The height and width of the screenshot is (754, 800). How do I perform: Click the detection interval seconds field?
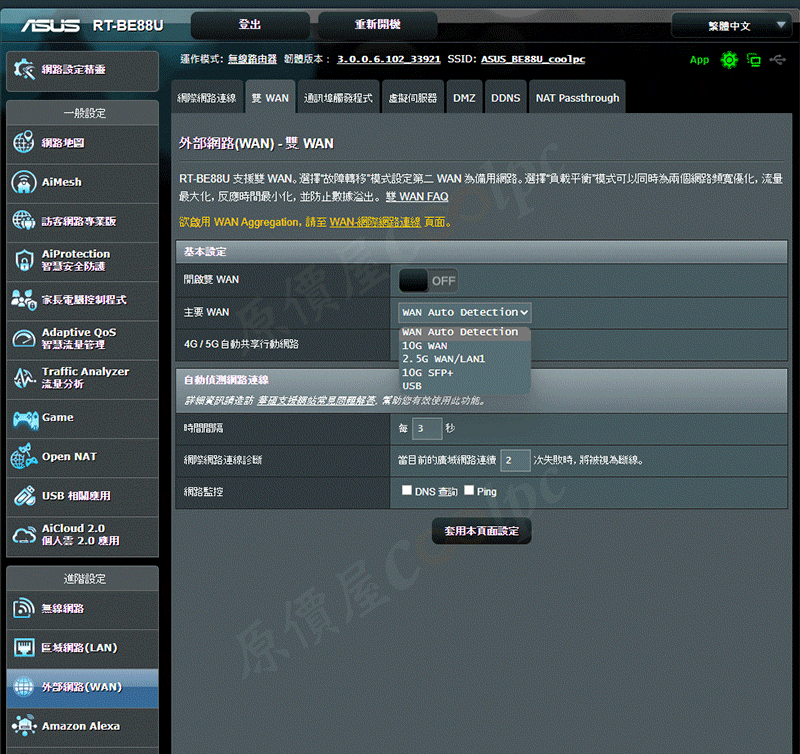tap(427, 429)
